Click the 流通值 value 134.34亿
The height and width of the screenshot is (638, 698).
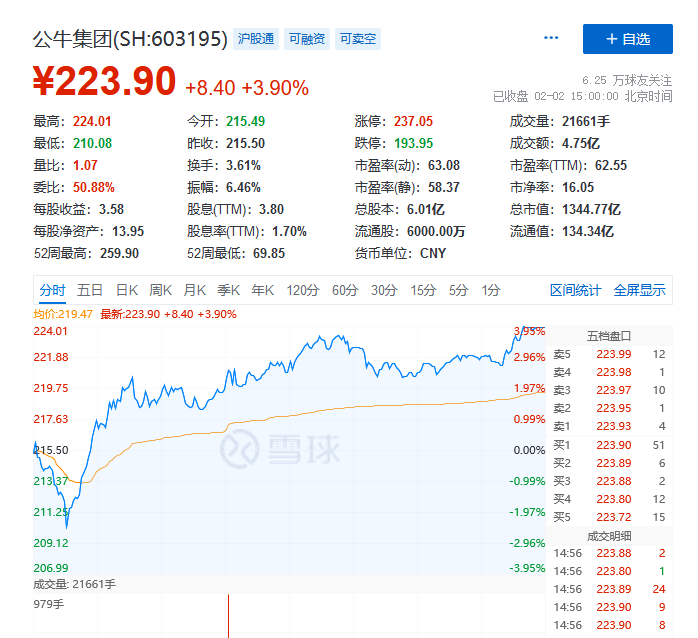coord(588,232)
